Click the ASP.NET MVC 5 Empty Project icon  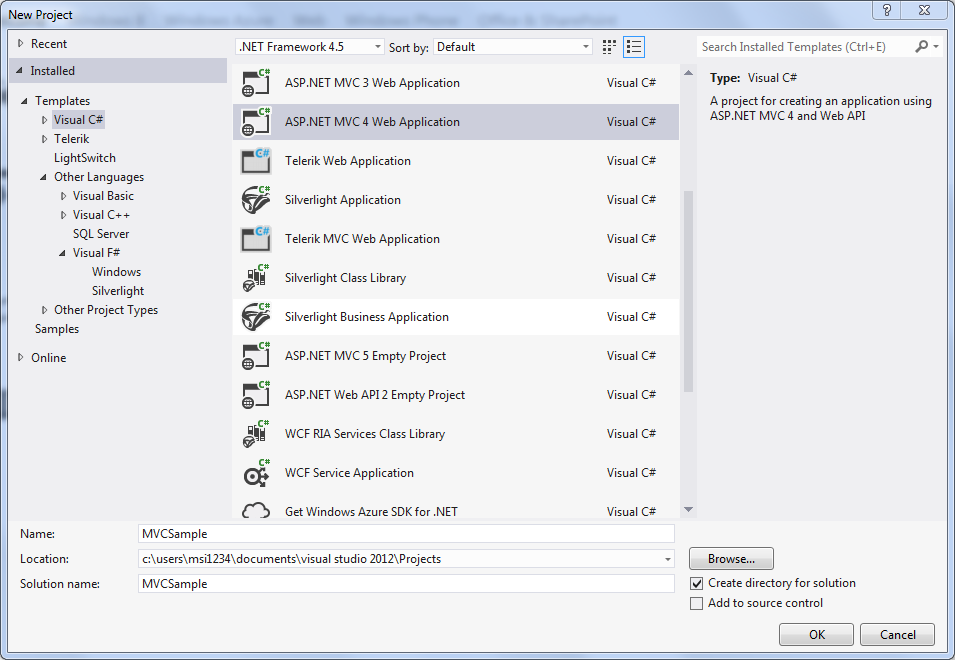tap(256, 356)
